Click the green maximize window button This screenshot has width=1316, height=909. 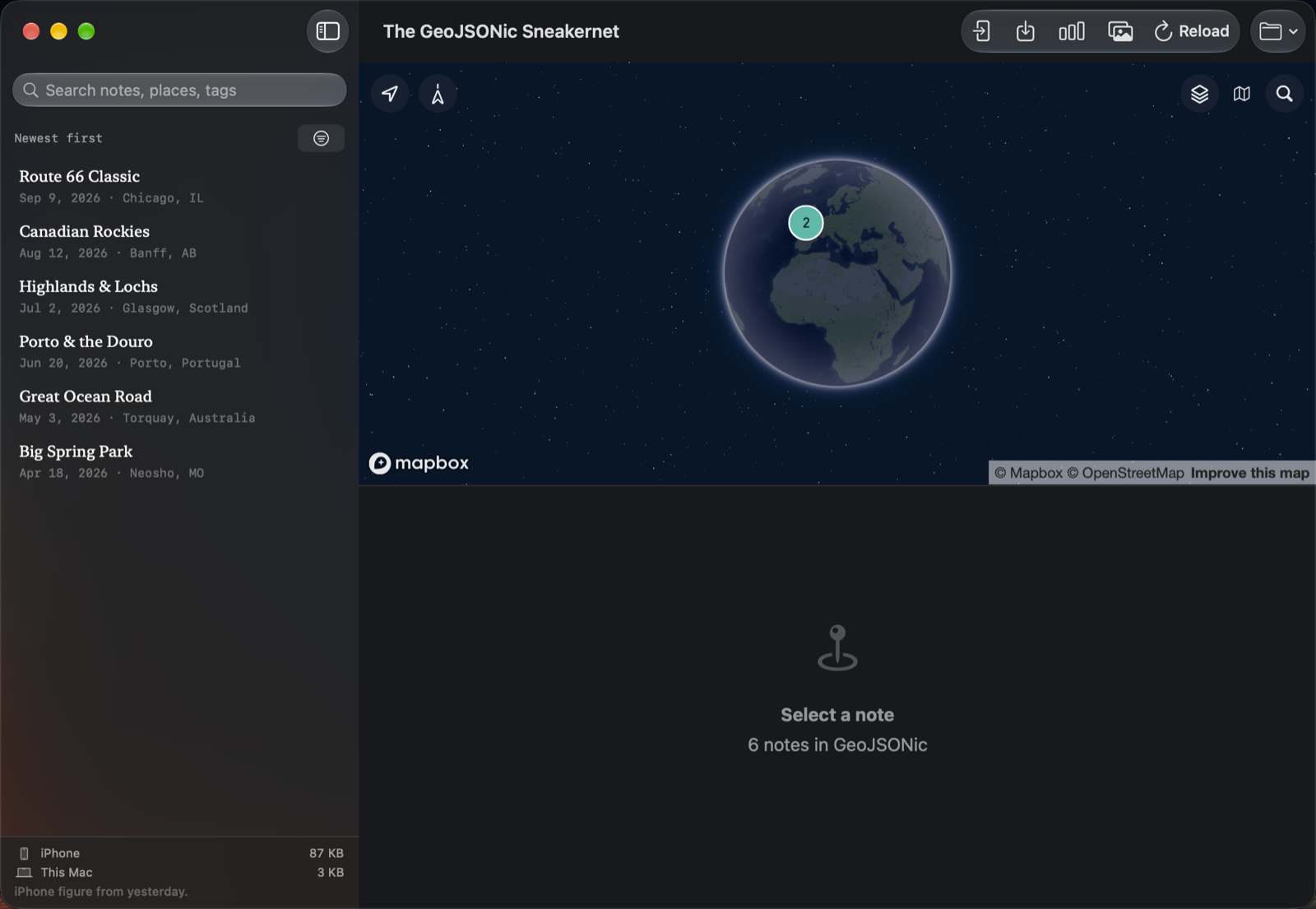(86, 31)
